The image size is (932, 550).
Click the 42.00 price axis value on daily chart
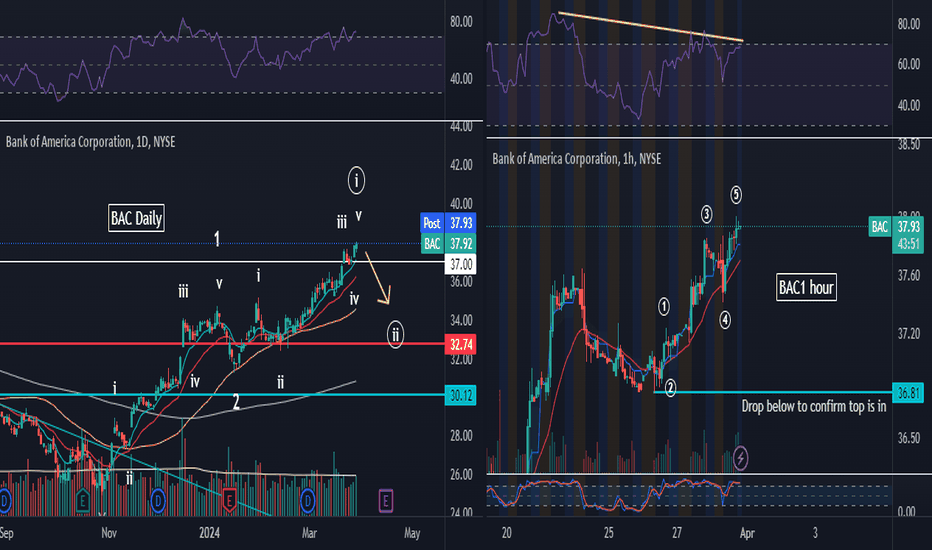(x=461, y=165)
